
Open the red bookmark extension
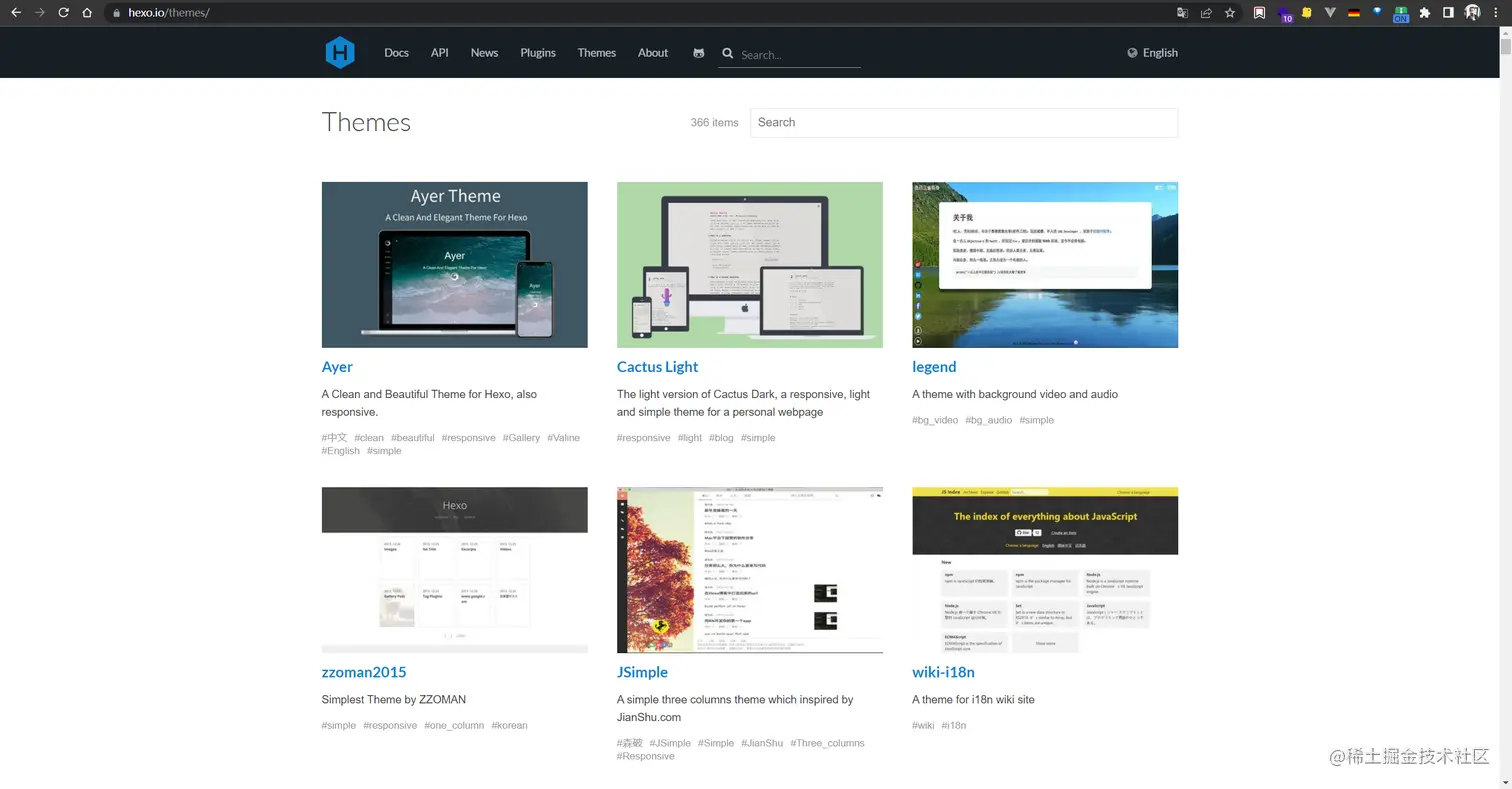tap(1260, 13)
